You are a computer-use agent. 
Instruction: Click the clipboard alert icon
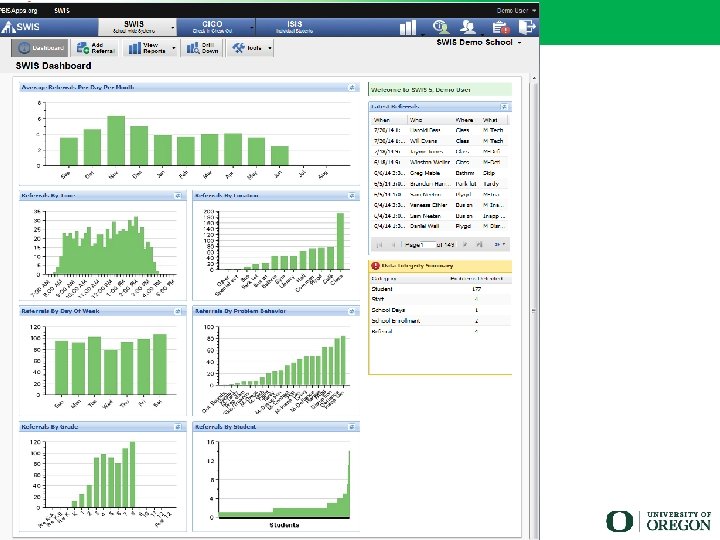point(501,27)
